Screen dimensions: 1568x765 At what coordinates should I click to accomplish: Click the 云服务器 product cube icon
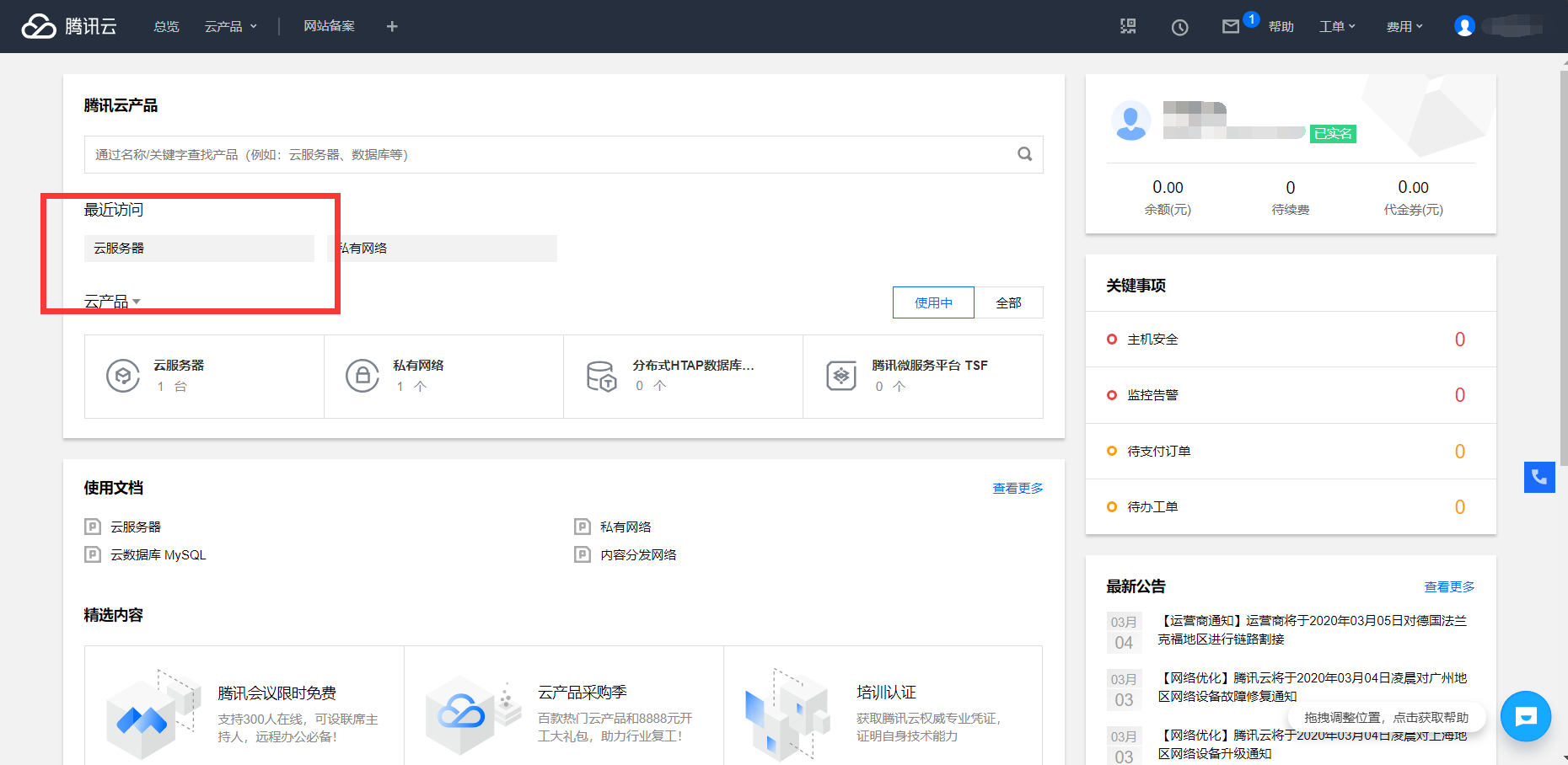point(123,376)
